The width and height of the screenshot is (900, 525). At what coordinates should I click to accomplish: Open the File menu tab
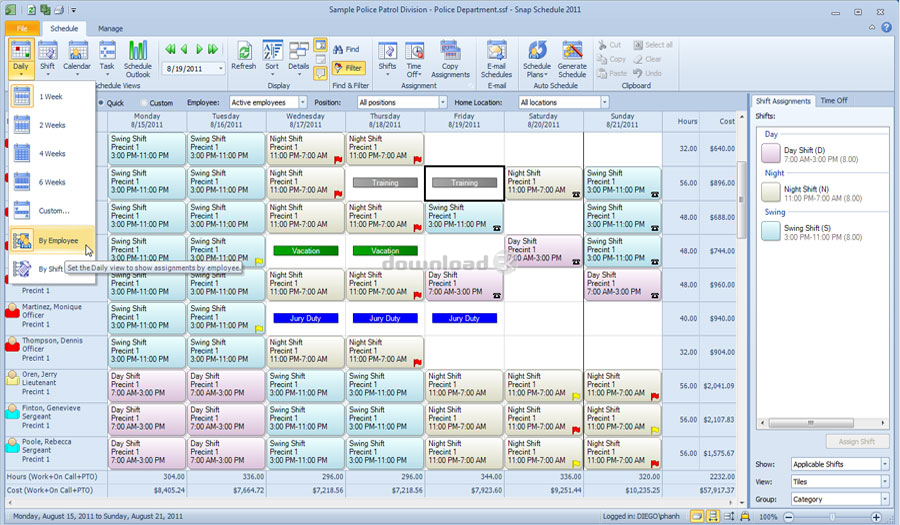point(22,28)
